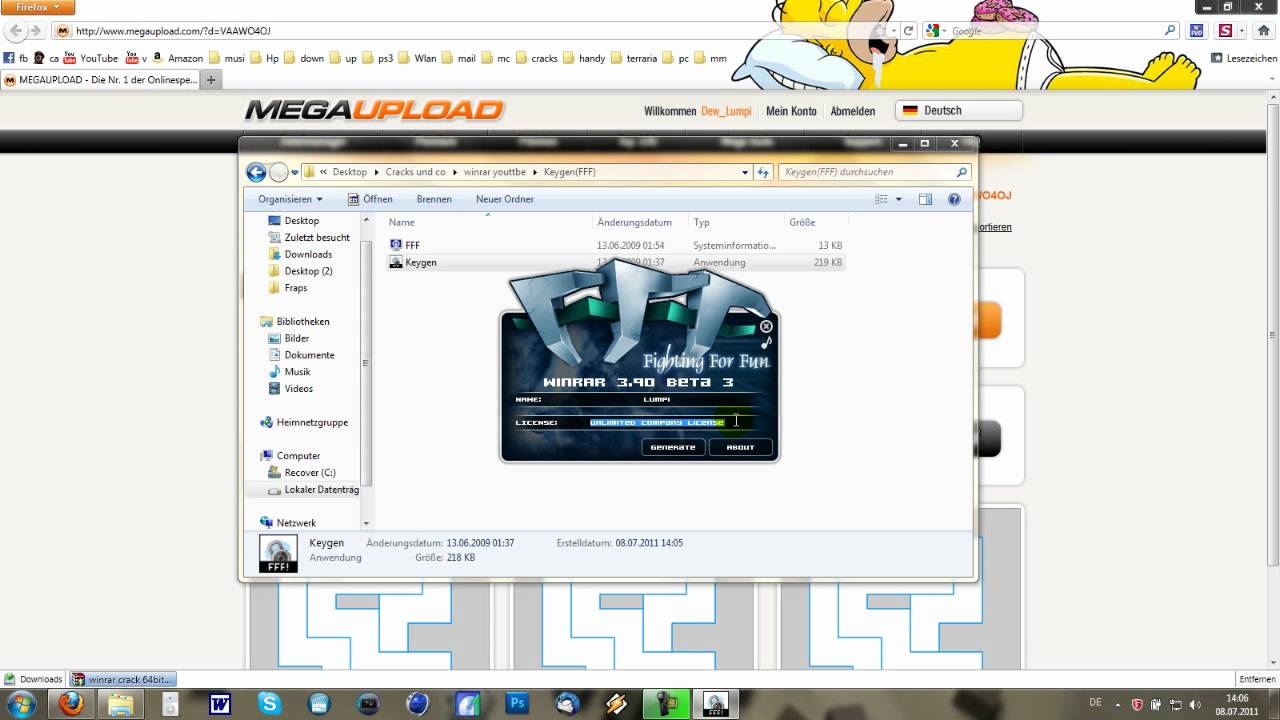The image size is (1280, 720).
Task: Open Explorer help icon
Action: point(954,199)
